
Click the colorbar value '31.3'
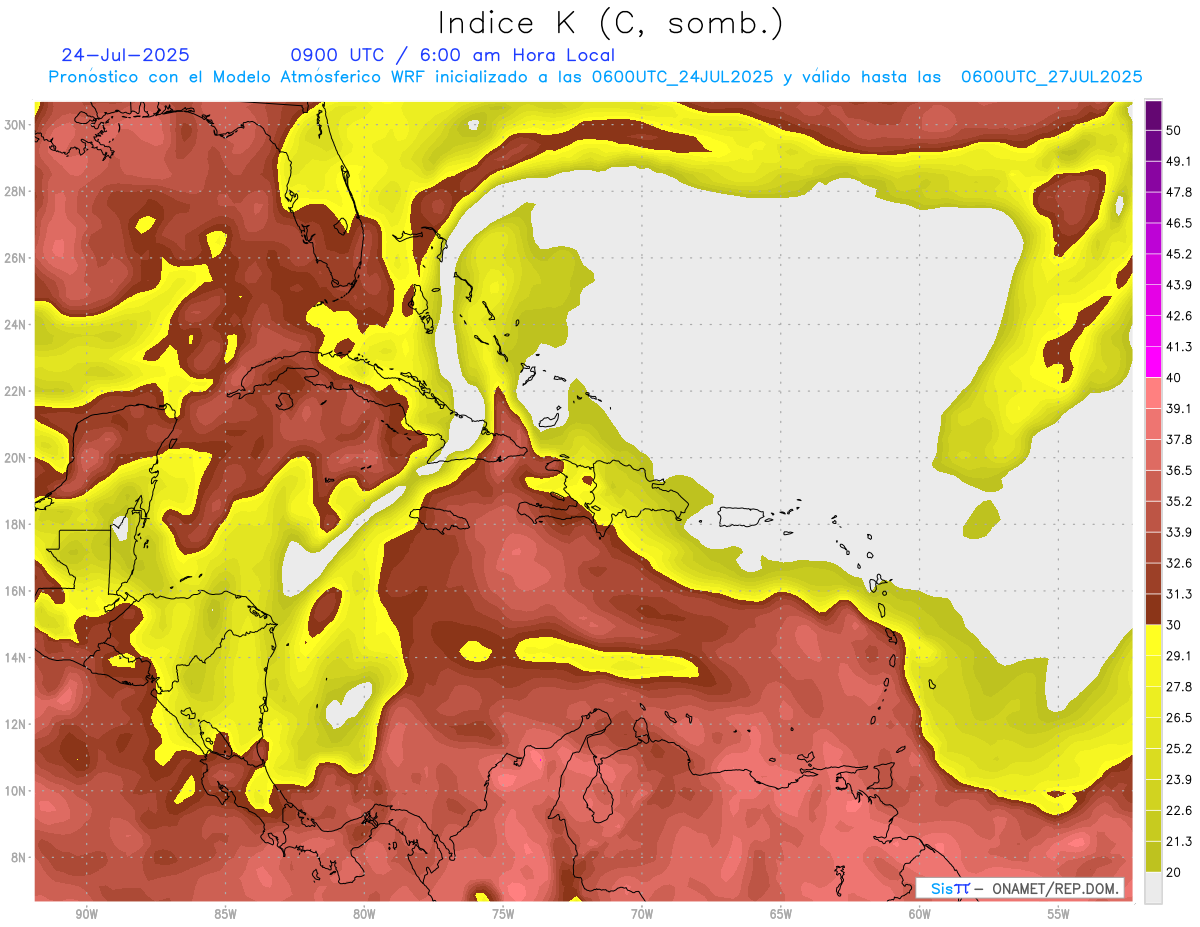[x=1179, y=594]
